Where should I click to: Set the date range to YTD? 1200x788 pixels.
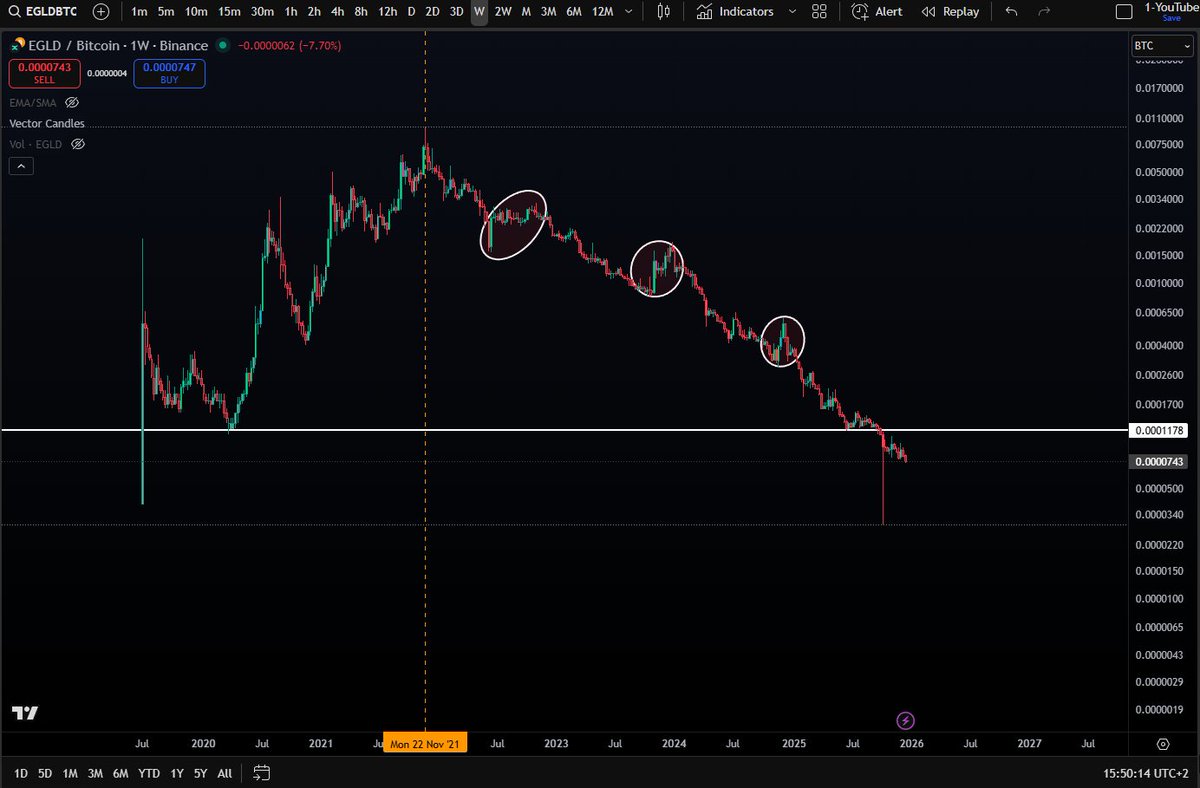pyautogui.click(x=149, y=773)
